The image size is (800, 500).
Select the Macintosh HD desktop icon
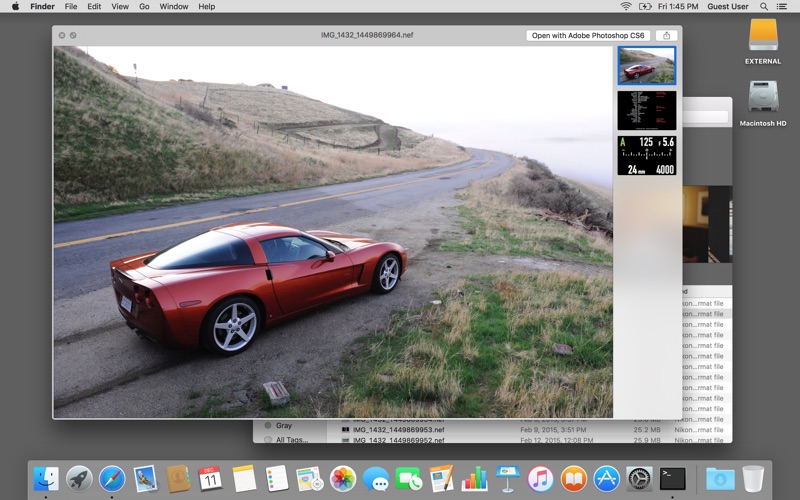click(763, 100)
